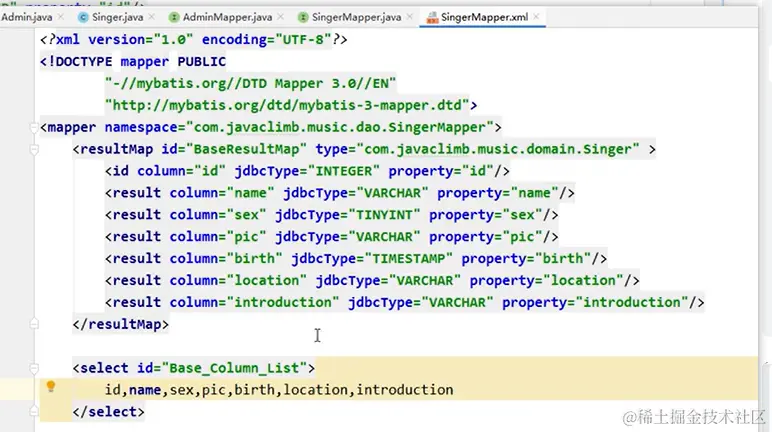Screen dimensions: 772x432
Task: Click the SingerMapper.java interface icon
Action: pos(303,17)
